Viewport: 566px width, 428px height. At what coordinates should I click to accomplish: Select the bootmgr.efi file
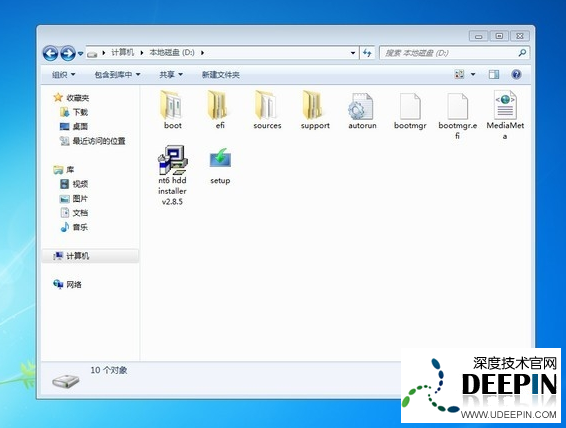click(457, 115)
